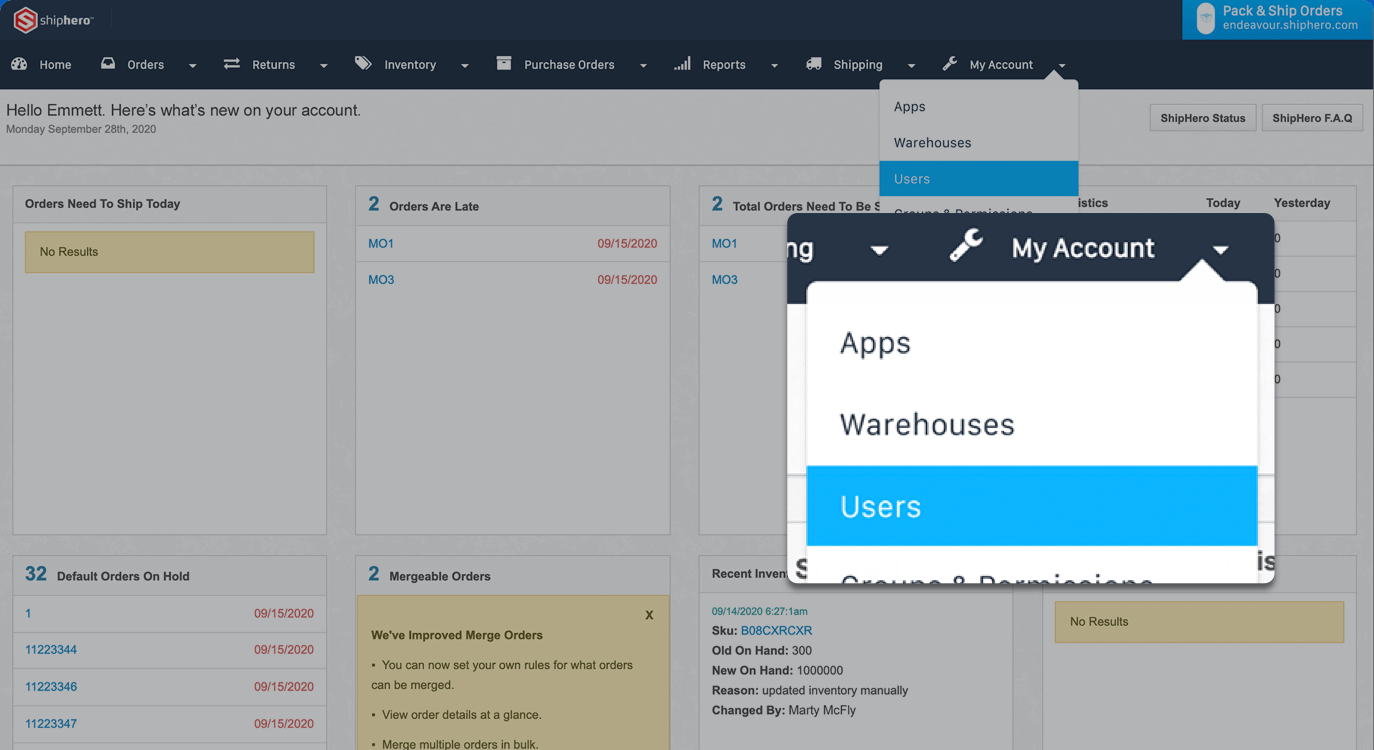Click the late date beside MO1 in Orders Are Late
Viewport: 1374px width, 750px height.
click(x=627, y=244)
